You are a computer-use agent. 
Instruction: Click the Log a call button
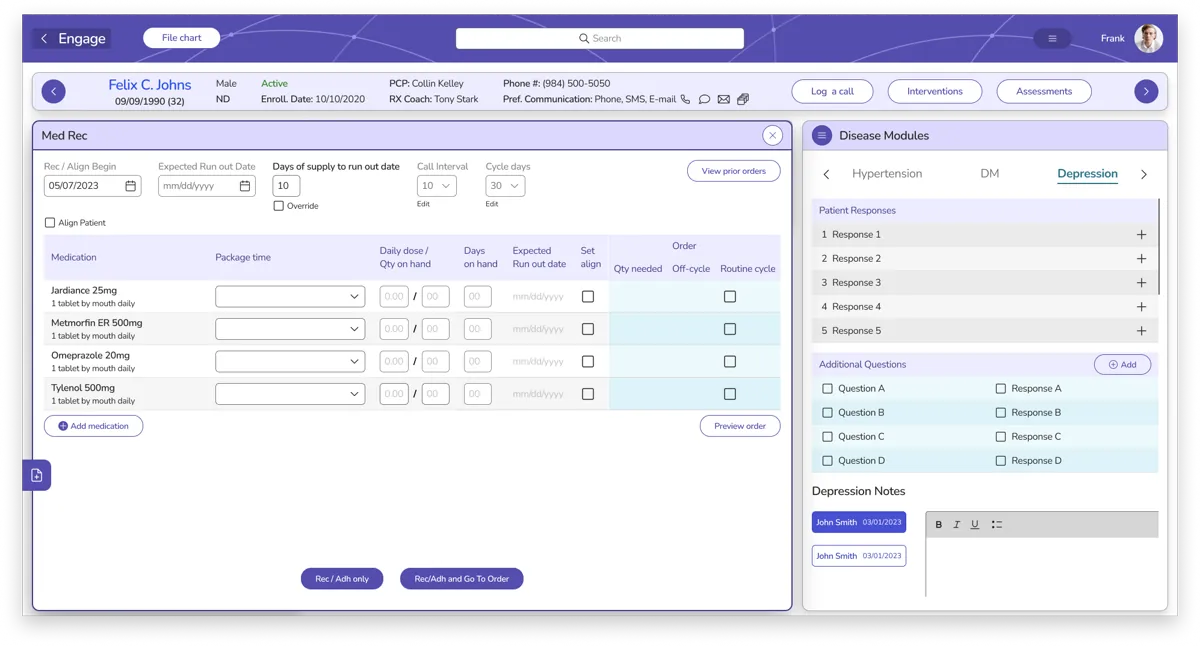pyautogui.click(x=832, y=91)
